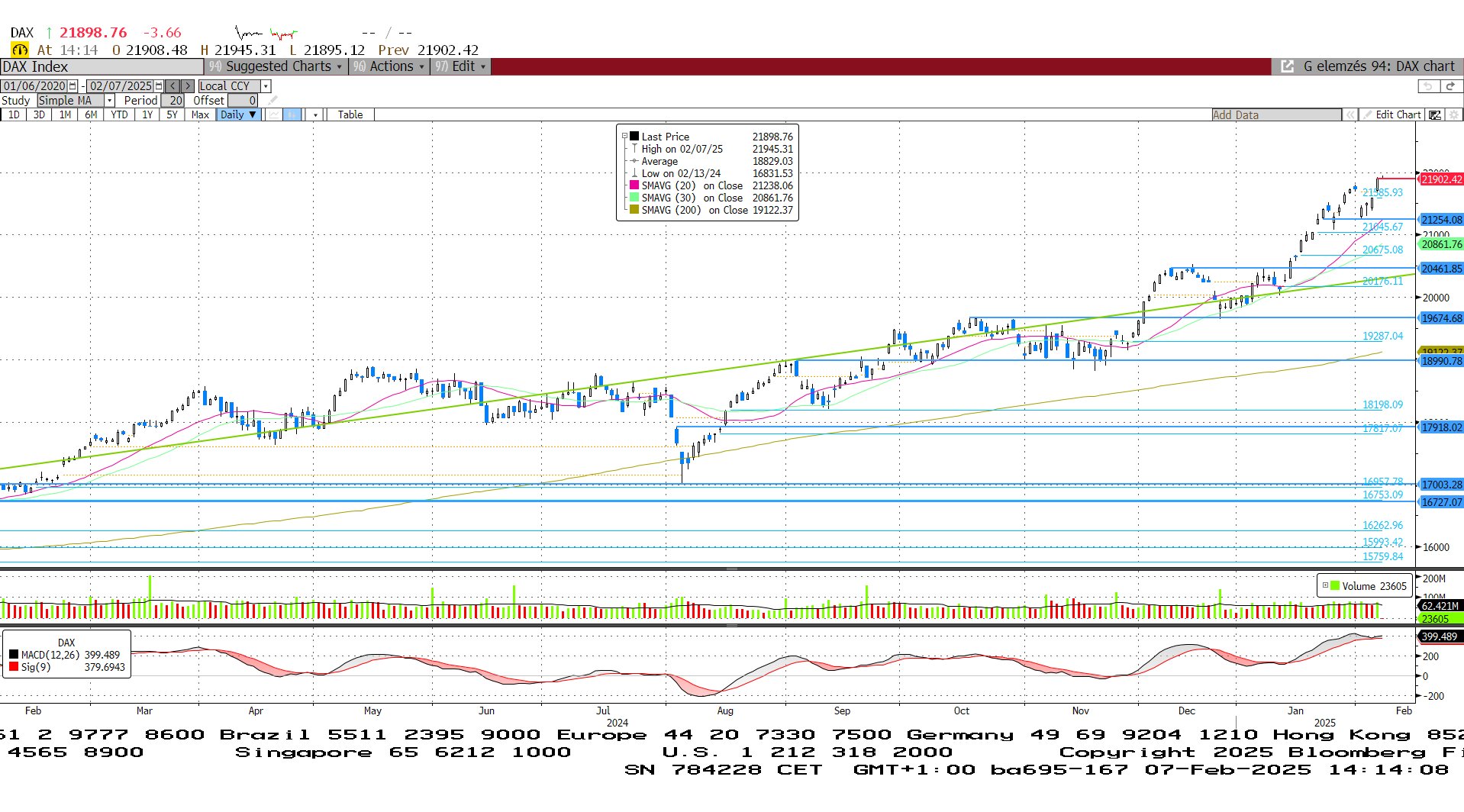Click the Add Data input field
This screenshot has width=1464, height=812.
point(1276,114)
